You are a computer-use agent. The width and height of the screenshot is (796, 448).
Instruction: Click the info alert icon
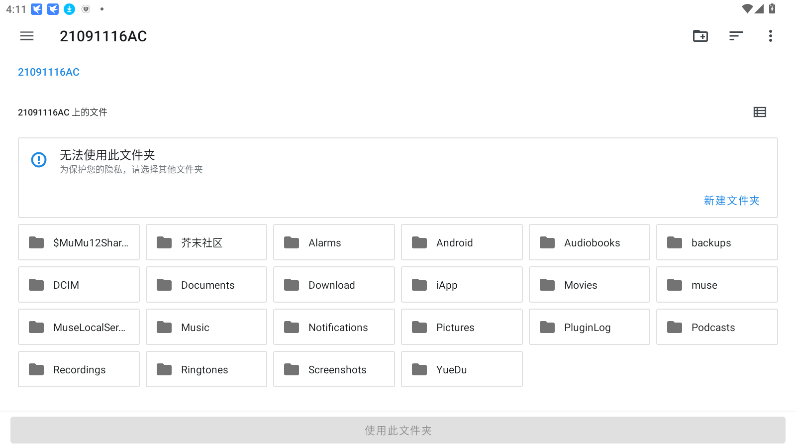click(x=39, y=160)
